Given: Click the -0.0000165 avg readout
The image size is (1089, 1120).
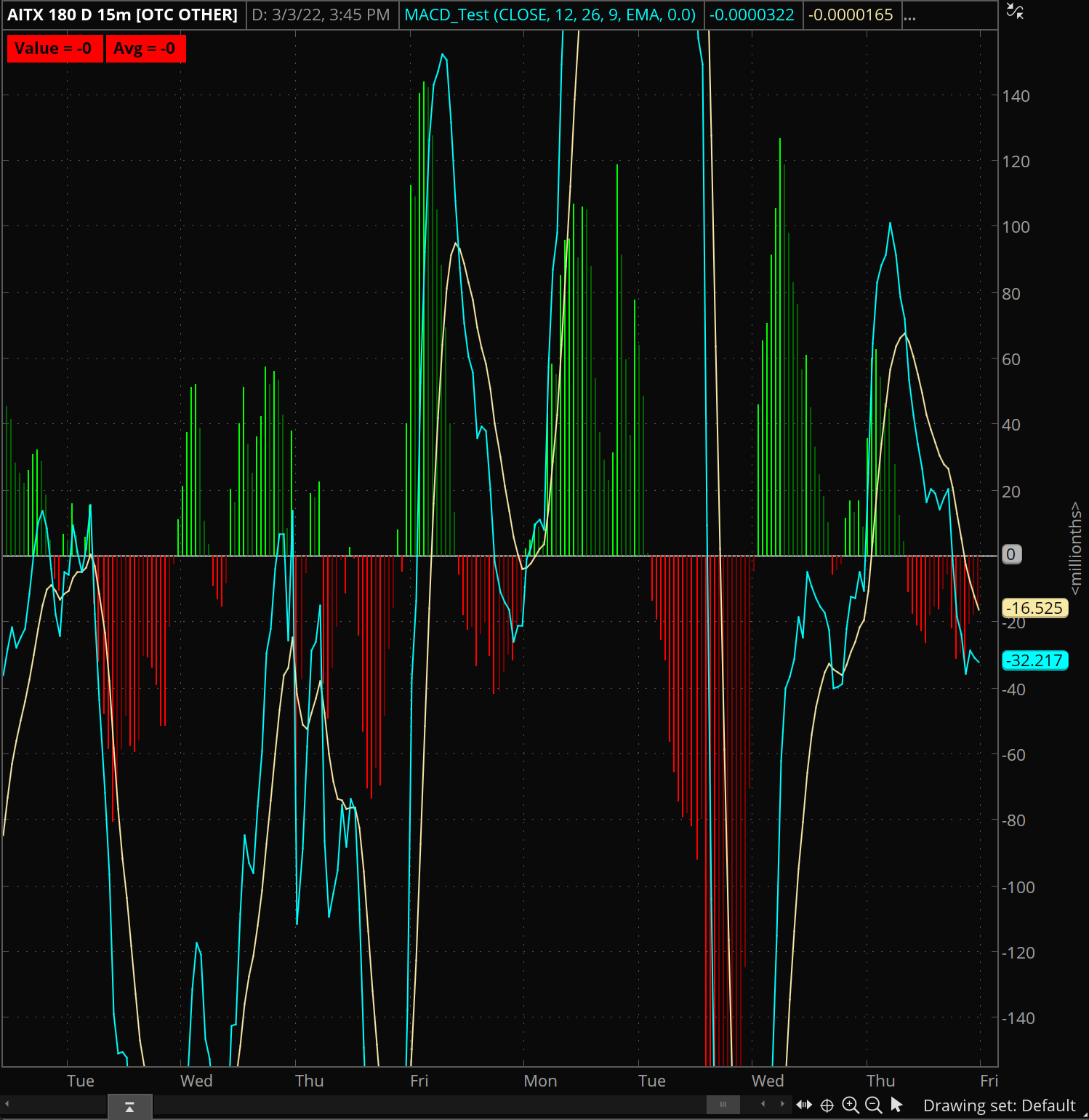Looking at the screenshot, I should pyautogui.click(x=851, y=15).
